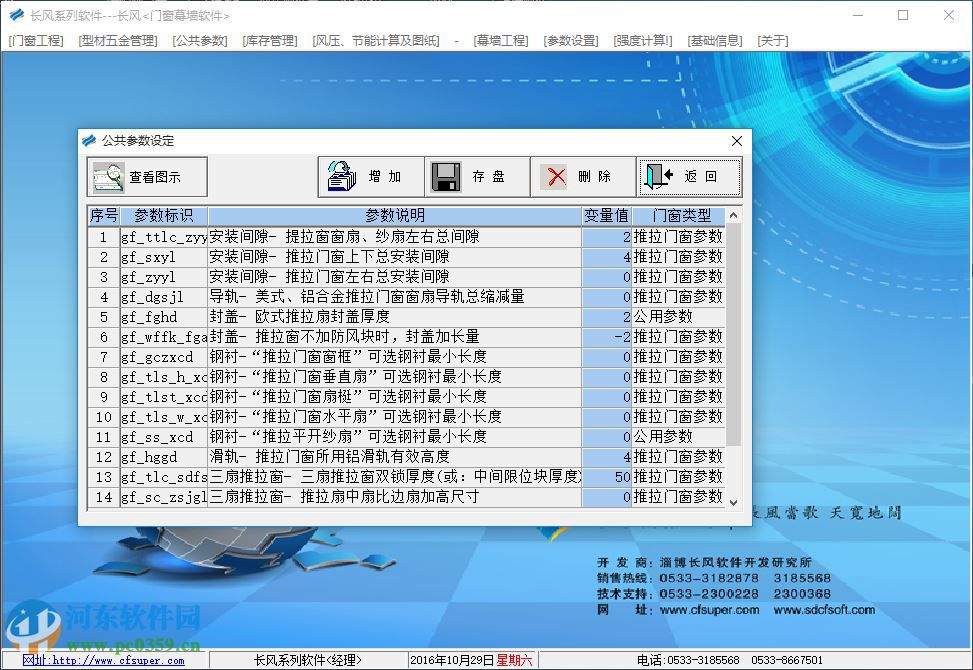Click the 公共参数设定 dialog title icon
Viewport: 973px width, 670px height.
point(90,141)
